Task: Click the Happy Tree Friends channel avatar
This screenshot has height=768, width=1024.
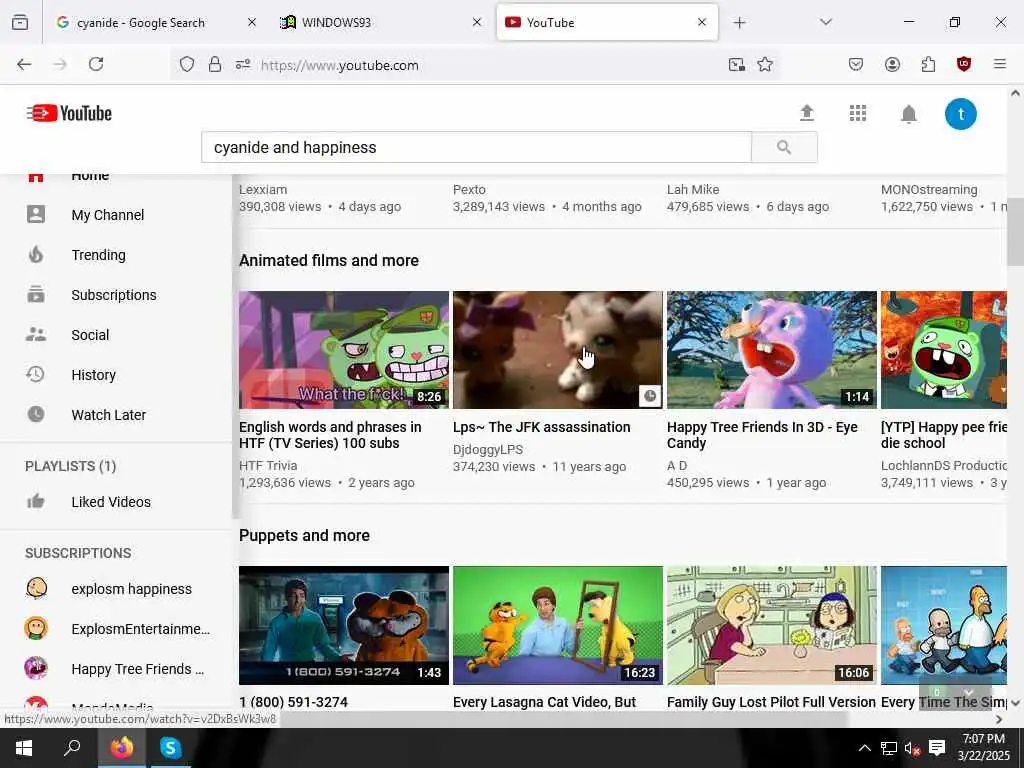Action: 36,668
